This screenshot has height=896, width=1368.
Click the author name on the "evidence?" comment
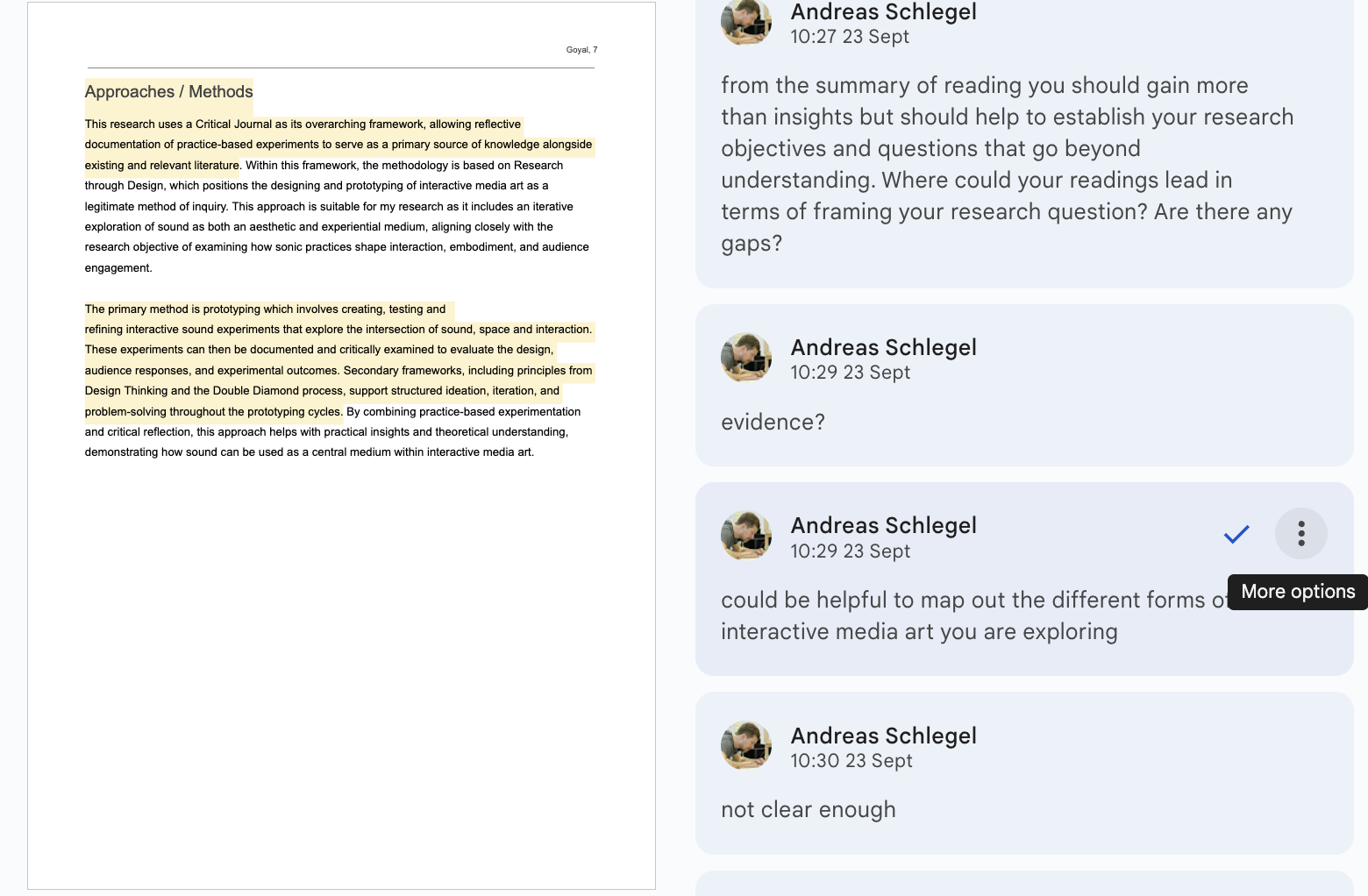point(883,348)
